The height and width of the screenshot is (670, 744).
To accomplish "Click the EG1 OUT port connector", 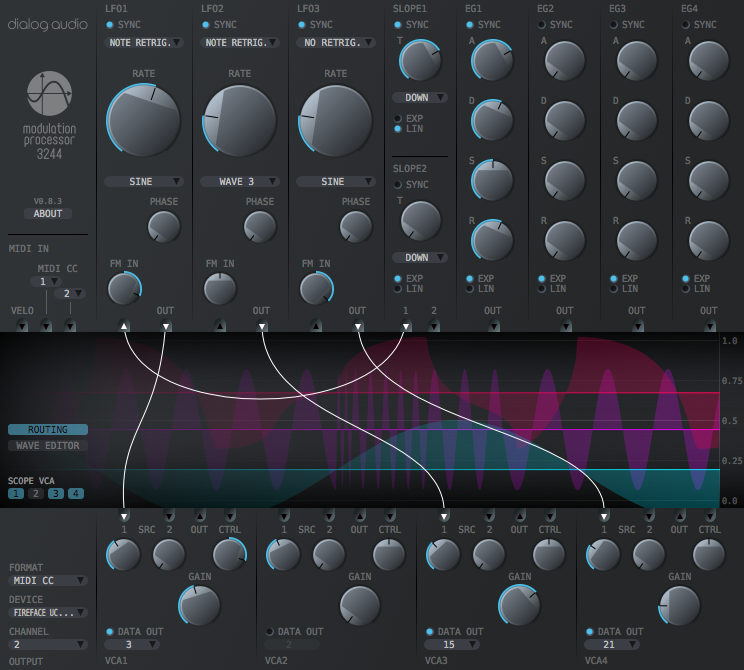I will [492, 326].
